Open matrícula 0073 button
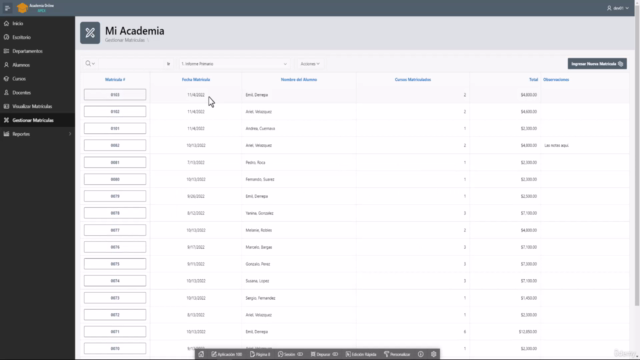The height and width of the screenshot is (360, 640). (115, 298)
